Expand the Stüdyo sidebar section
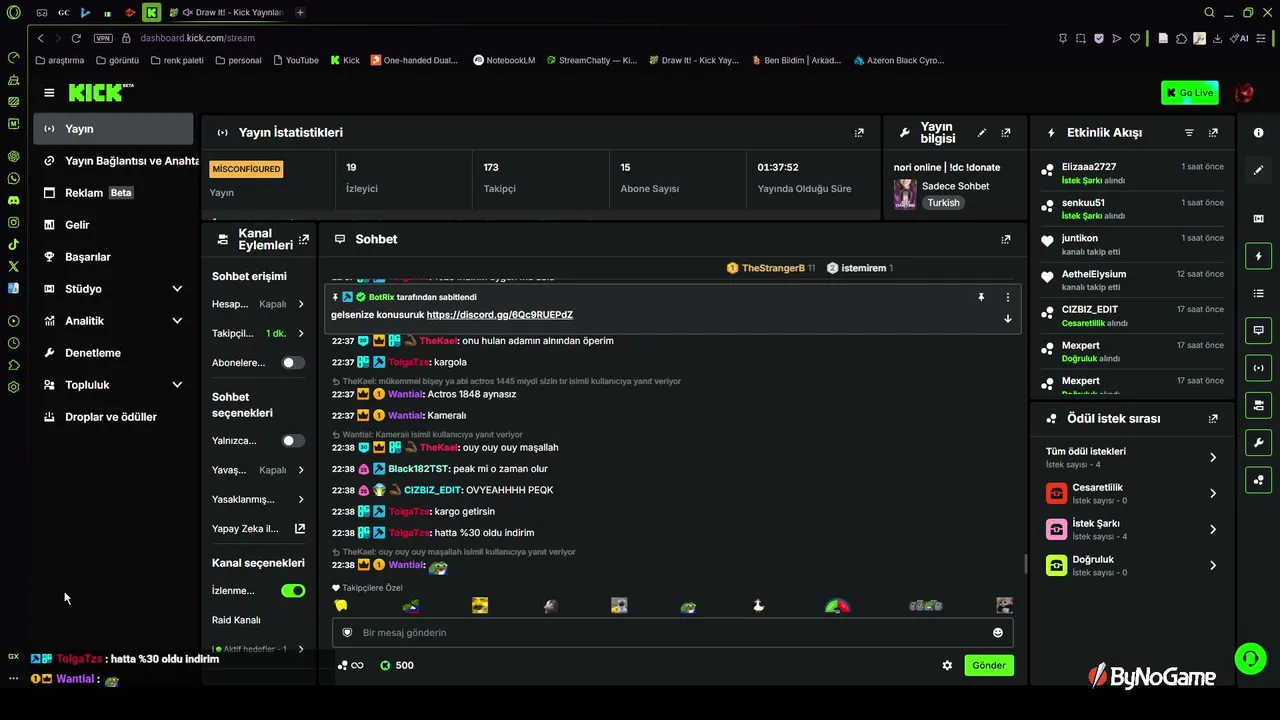Viewport: 1280px width, 720px height. tap(113, 289)
